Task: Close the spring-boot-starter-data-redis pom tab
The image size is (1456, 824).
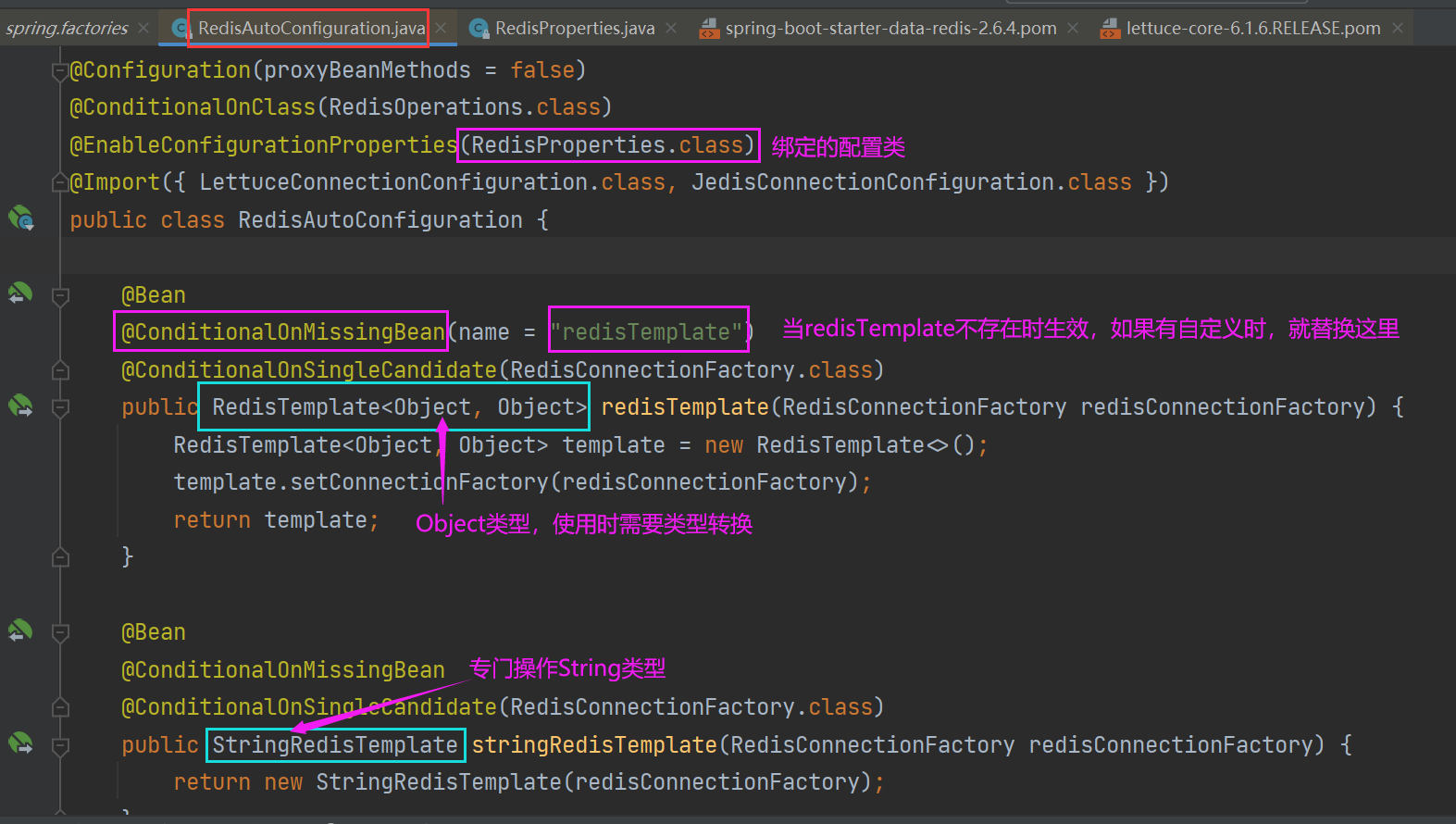Action: point(1073,29)
